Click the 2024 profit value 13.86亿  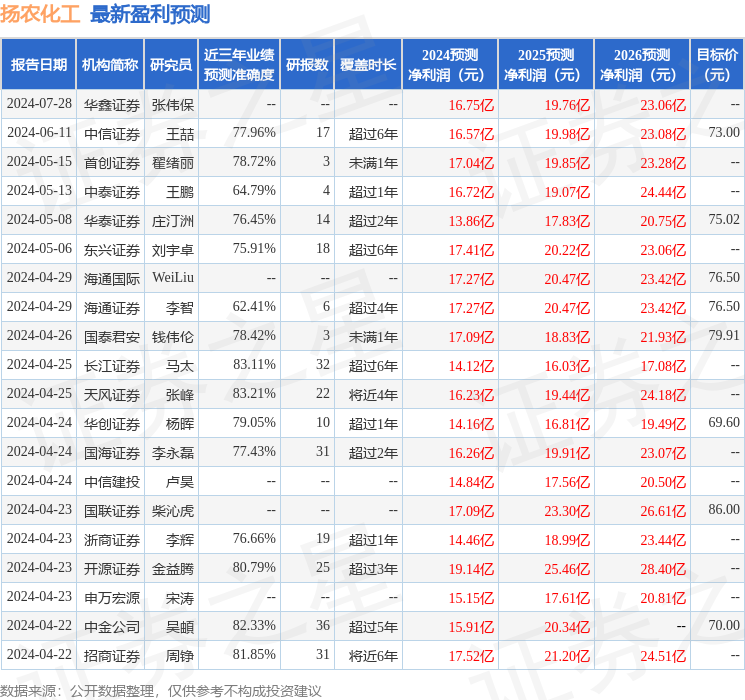[x=471, y=221]
